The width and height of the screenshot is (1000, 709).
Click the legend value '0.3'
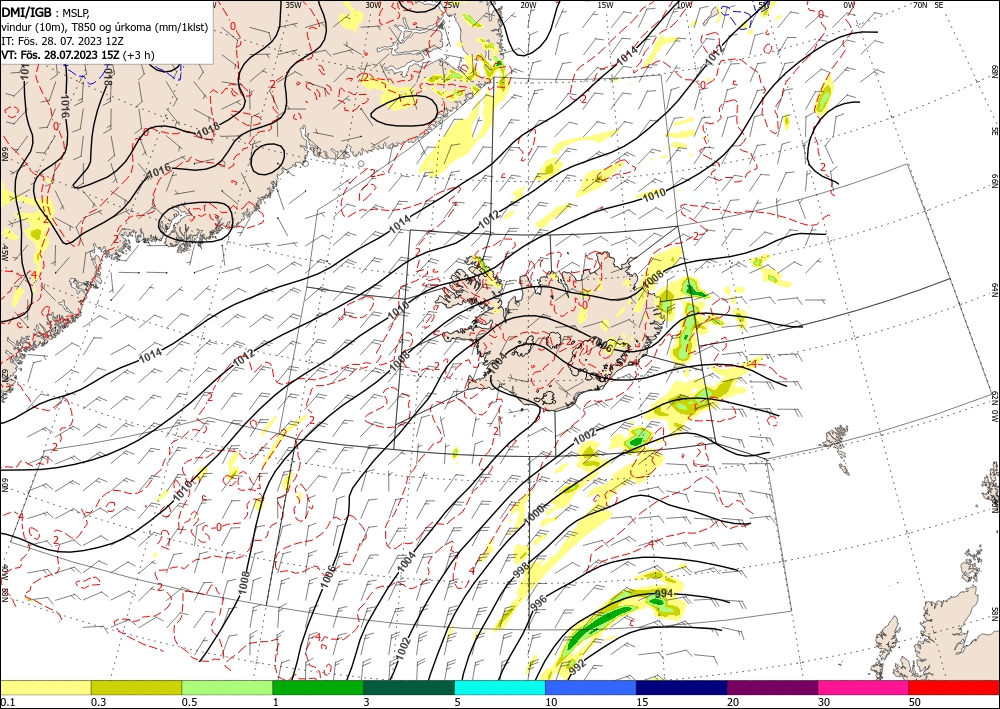click(98, 702)
